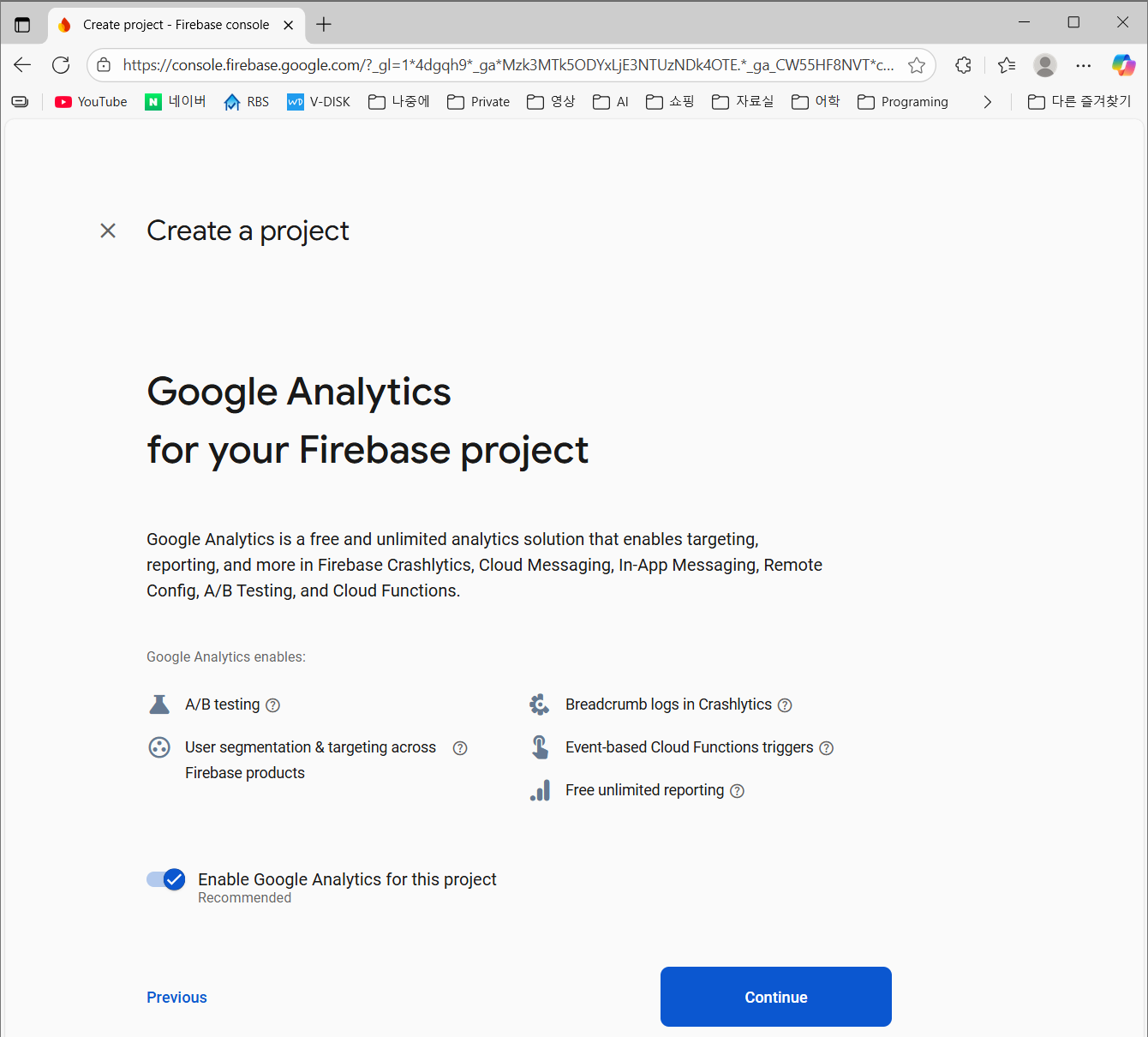
Task: Click the site information lock icon
Action: click(x=104, y=65)
